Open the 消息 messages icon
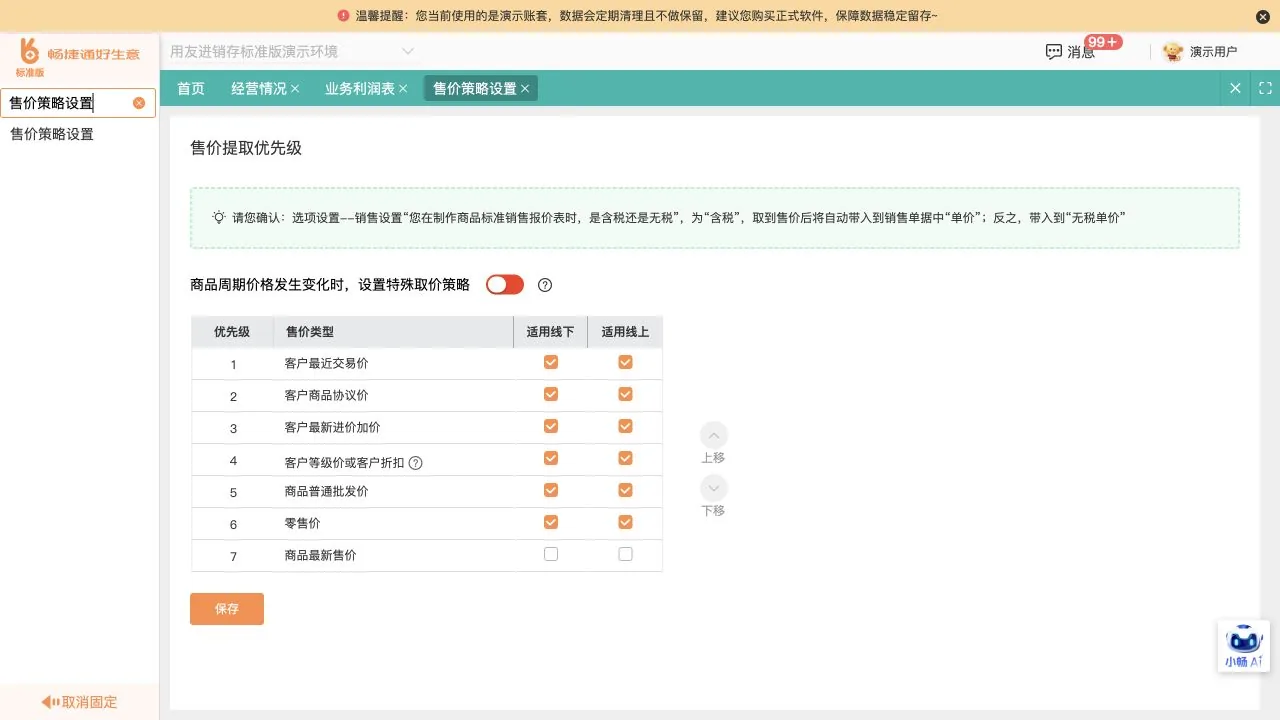Viewport: 1280px width, 720px height. point(1053,52)
